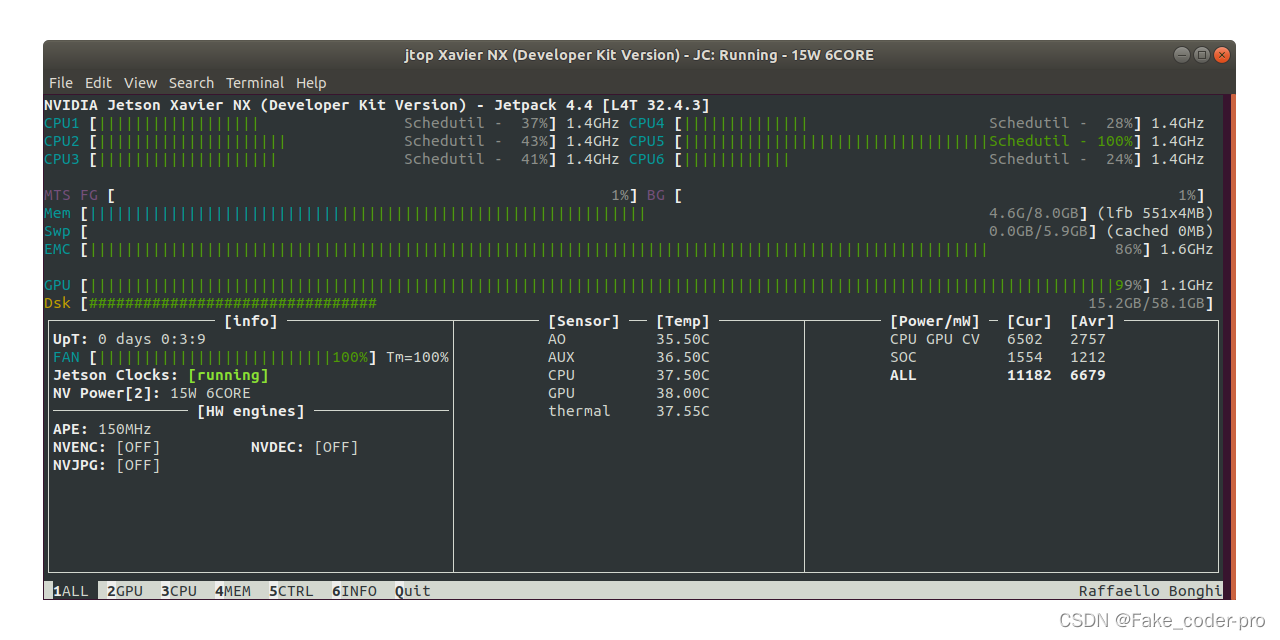Click the MTS FG label

pos(72,195)
